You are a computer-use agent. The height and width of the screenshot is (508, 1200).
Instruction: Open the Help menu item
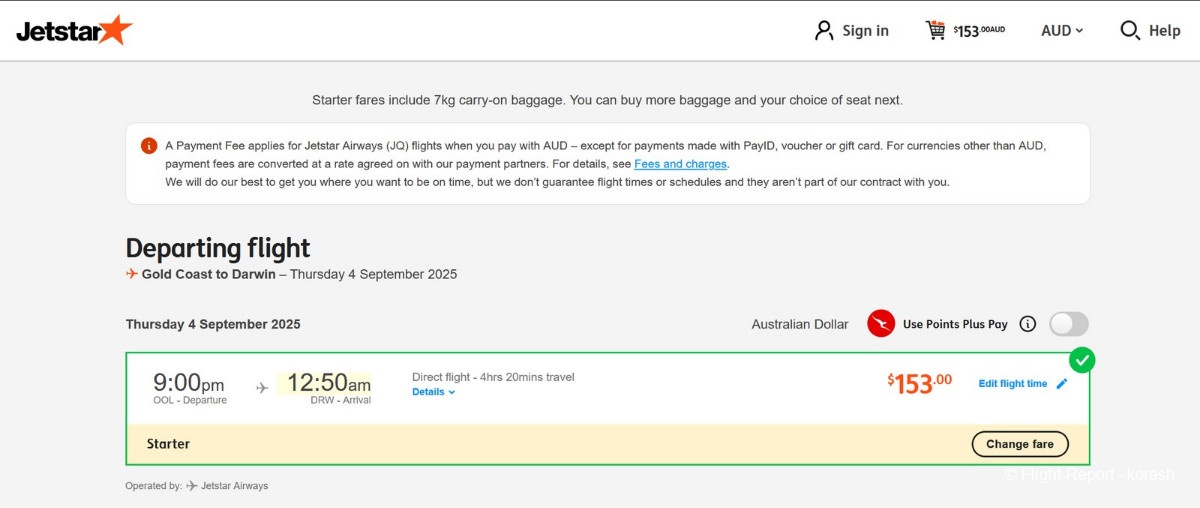1164,31
